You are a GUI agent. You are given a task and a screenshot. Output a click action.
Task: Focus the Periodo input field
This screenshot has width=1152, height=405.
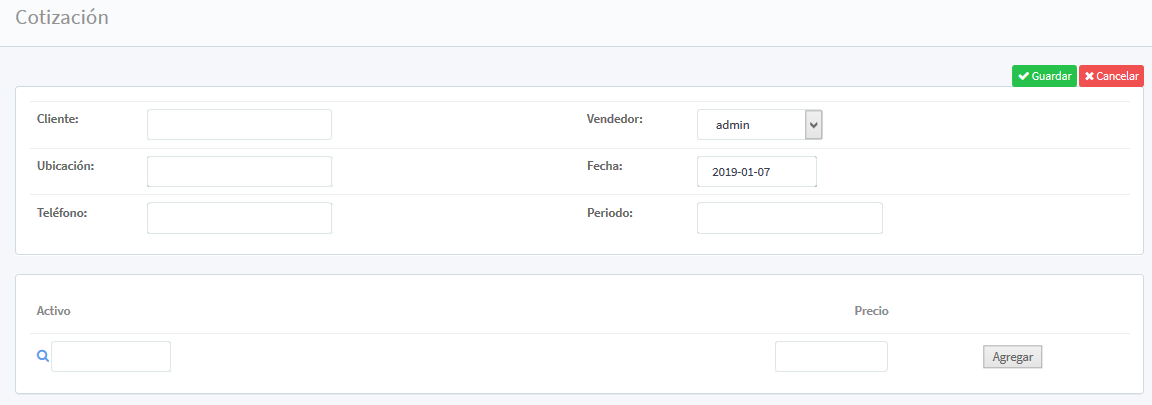coord(789,218)
